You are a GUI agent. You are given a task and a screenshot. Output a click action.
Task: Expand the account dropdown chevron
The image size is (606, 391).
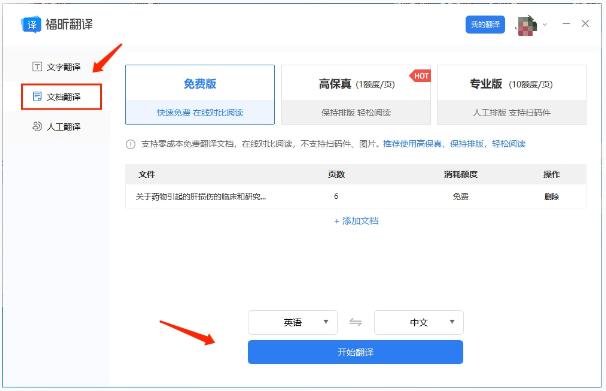545,25
